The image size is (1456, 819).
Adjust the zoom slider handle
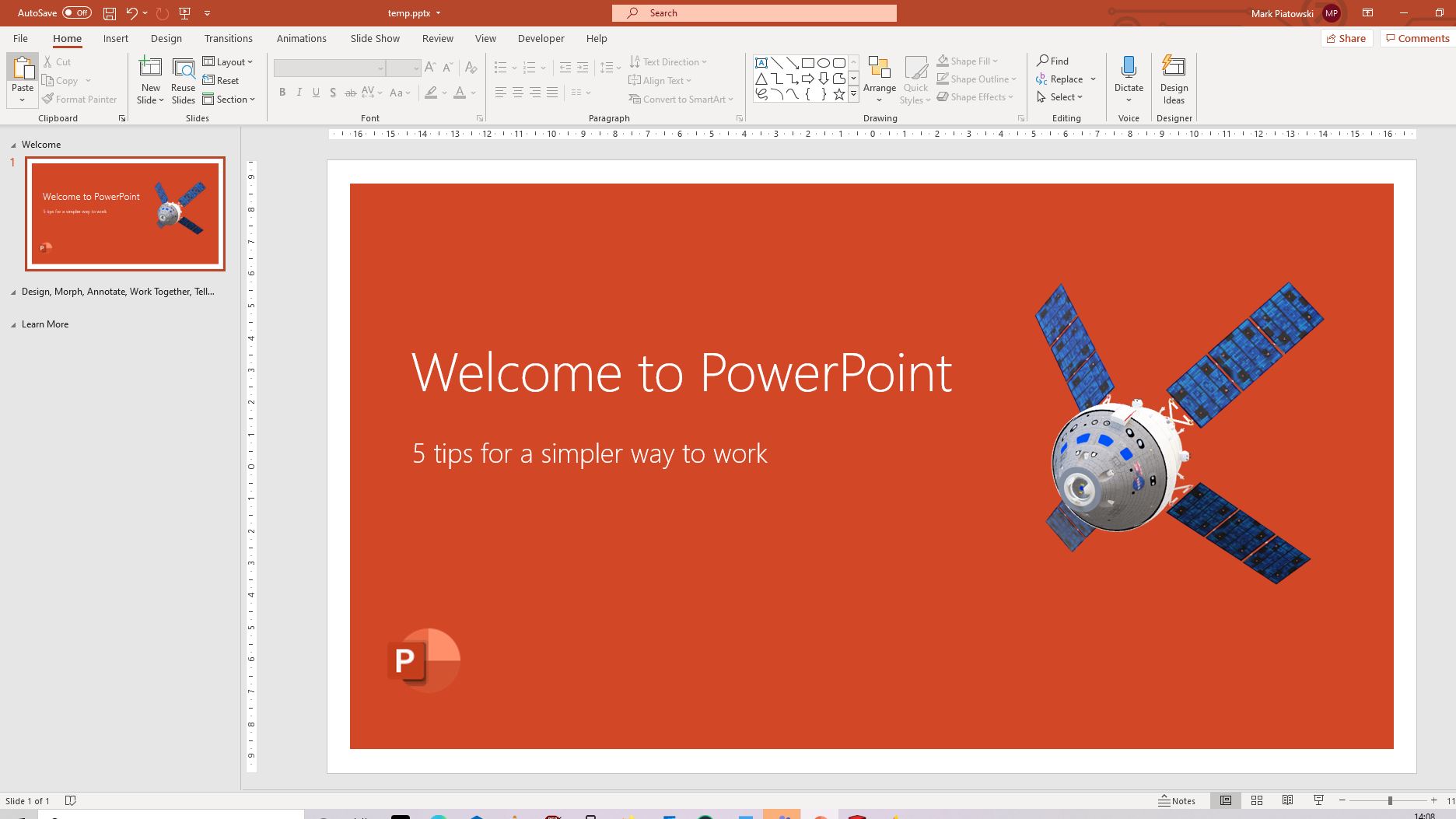1390,800
